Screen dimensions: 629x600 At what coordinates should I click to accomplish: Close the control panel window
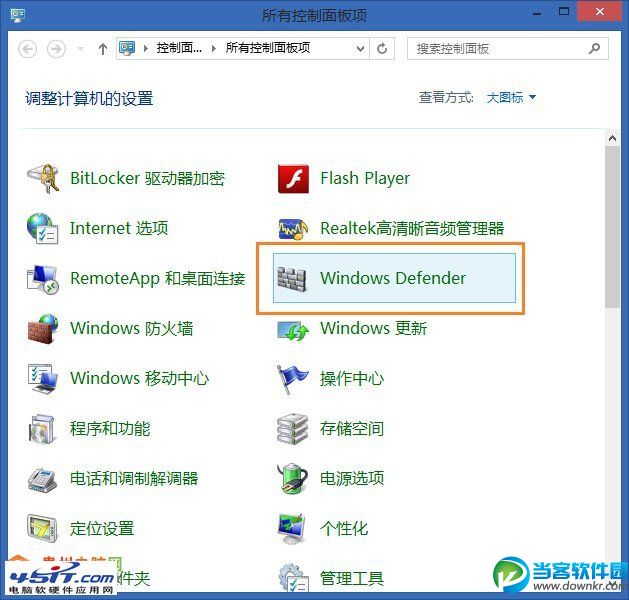click(x=600, y=12)
